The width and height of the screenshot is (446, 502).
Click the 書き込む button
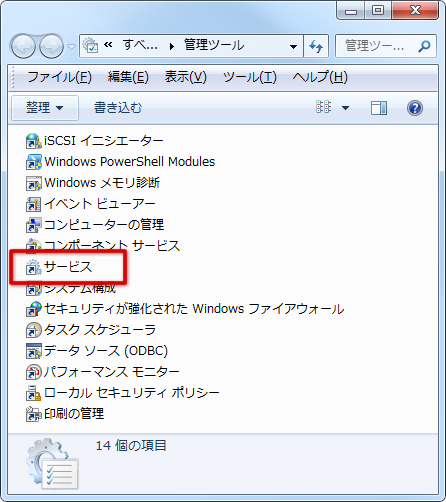(x=118, y=108)
